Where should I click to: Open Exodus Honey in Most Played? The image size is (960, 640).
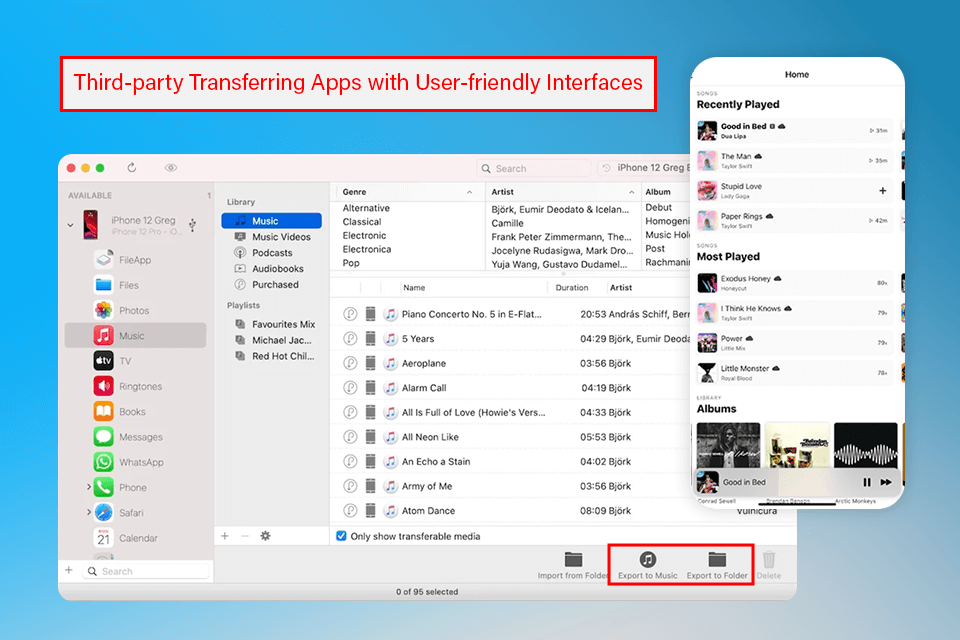[x=795, y=282]
